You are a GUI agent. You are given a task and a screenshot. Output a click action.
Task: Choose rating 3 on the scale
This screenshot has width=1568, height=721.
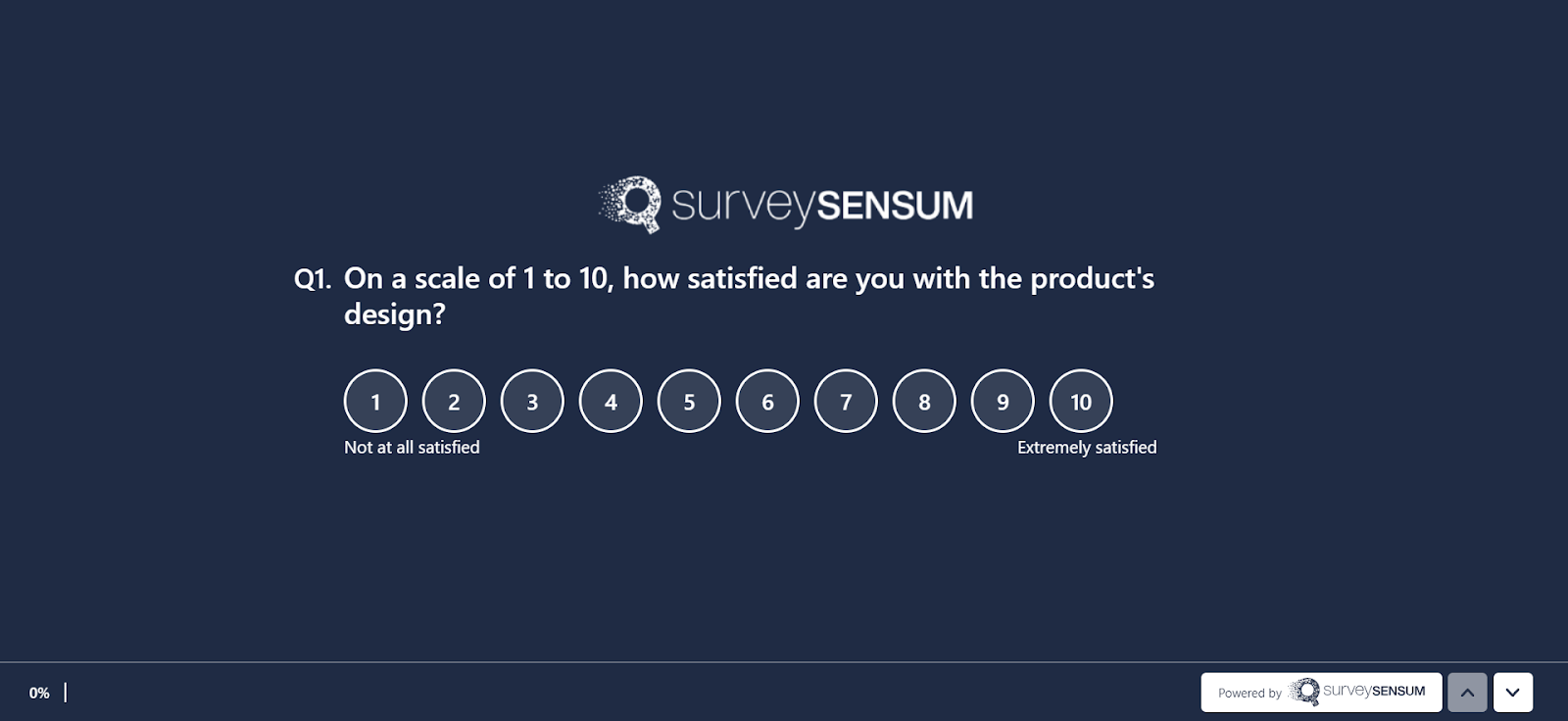coord(531,401)
